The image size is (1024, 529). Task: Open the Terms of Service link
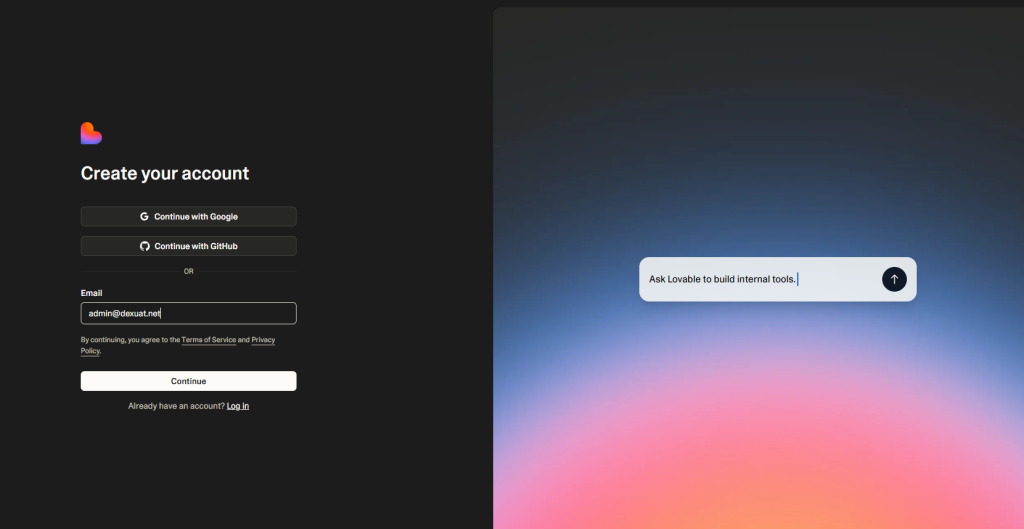tap(208, 340)
